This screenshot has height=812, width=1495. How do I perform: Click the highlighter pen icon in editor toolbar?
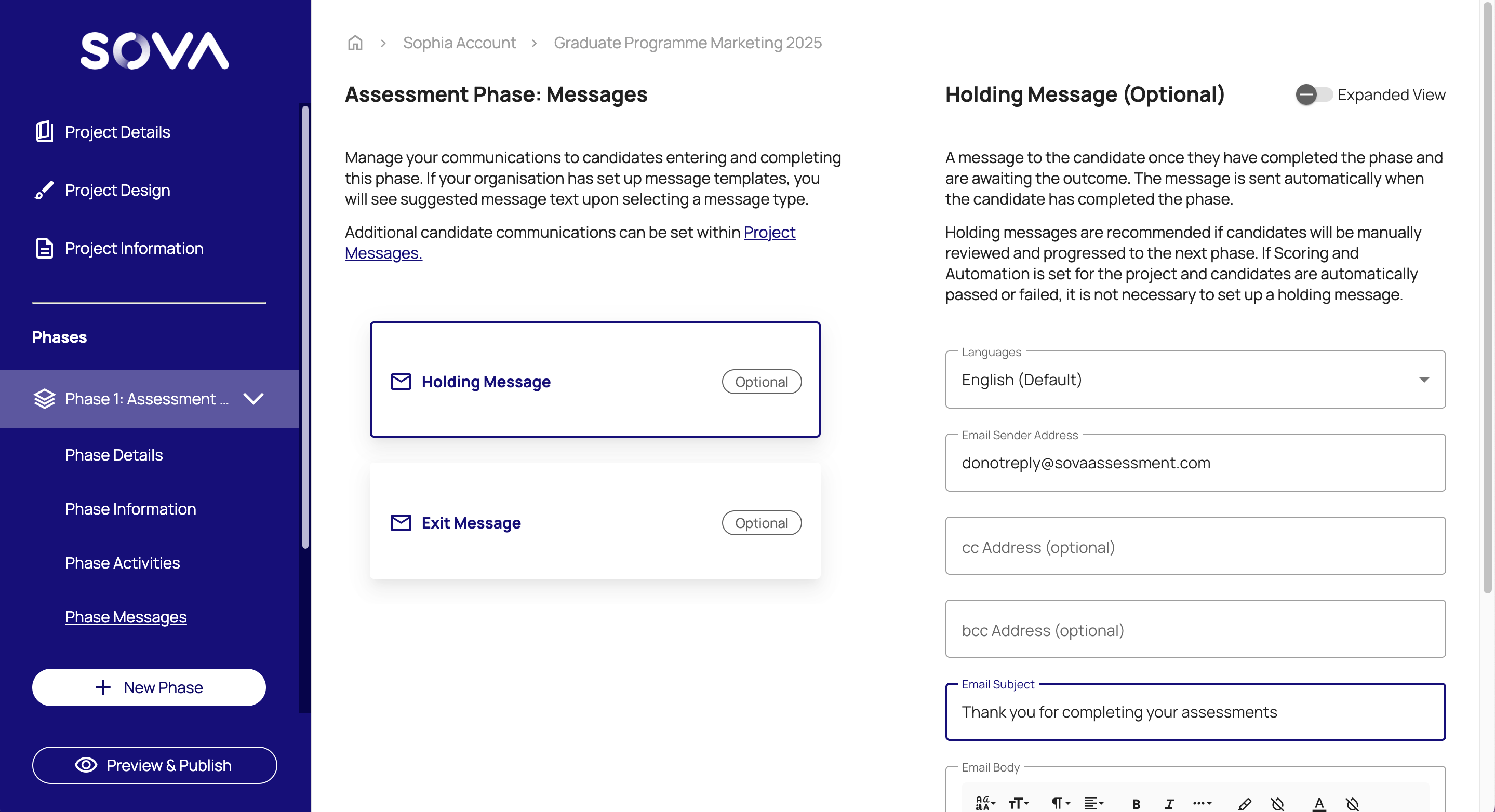click(x=1244, y=803)
